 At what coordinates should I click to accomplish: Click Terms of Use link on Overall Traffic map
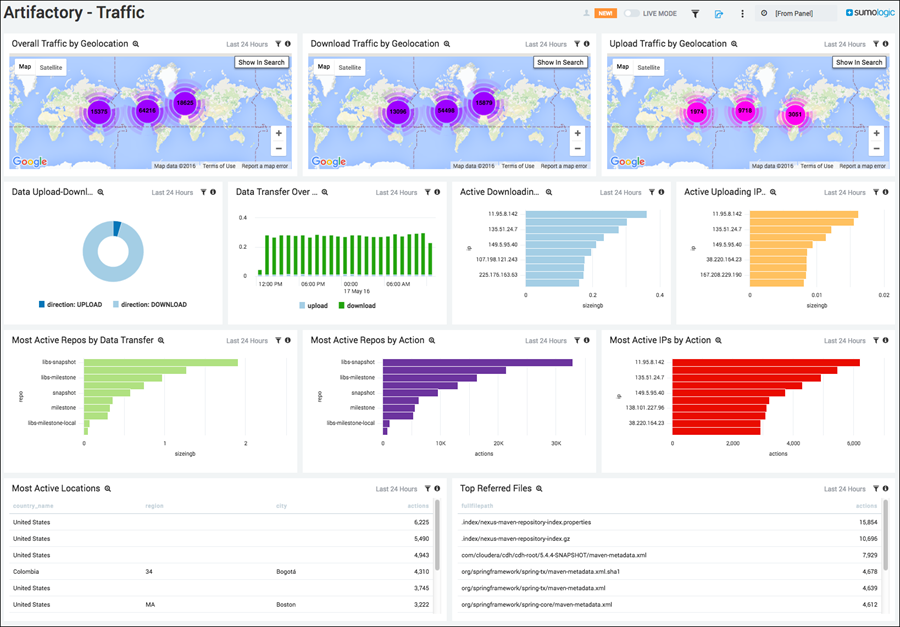tap(218, 166)
